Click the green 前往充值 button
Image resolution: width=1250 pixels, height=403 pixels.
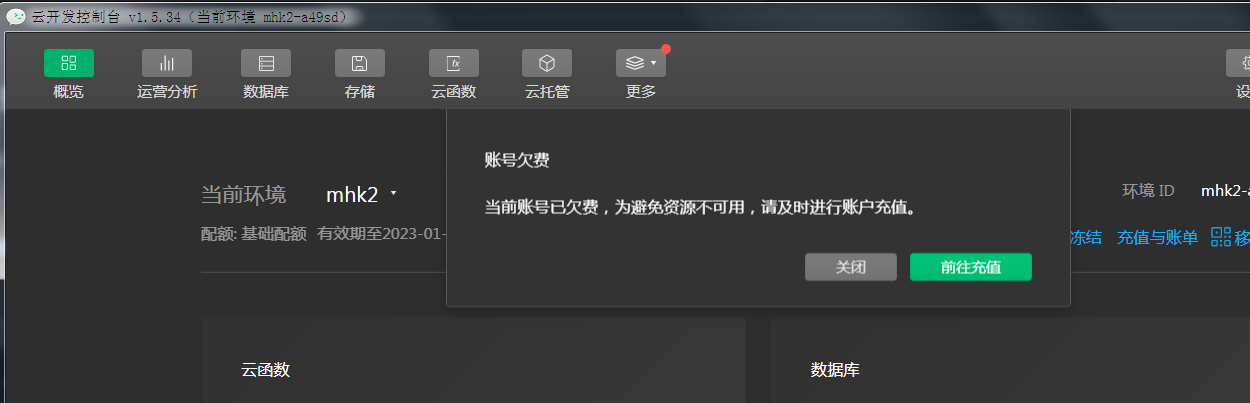pos(971,267)
